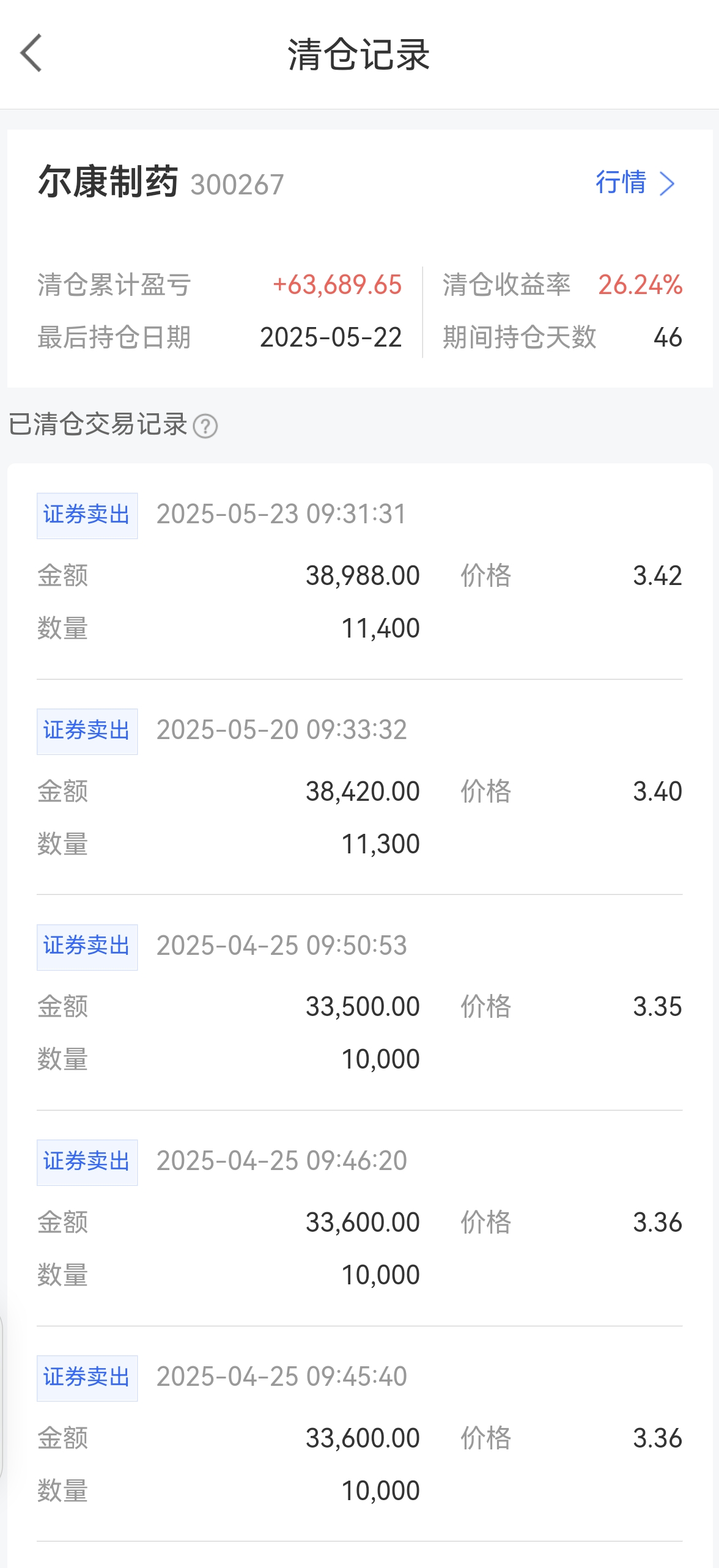Open the 行情 link
Screen dimensions: 719x1568
(621, 183)
